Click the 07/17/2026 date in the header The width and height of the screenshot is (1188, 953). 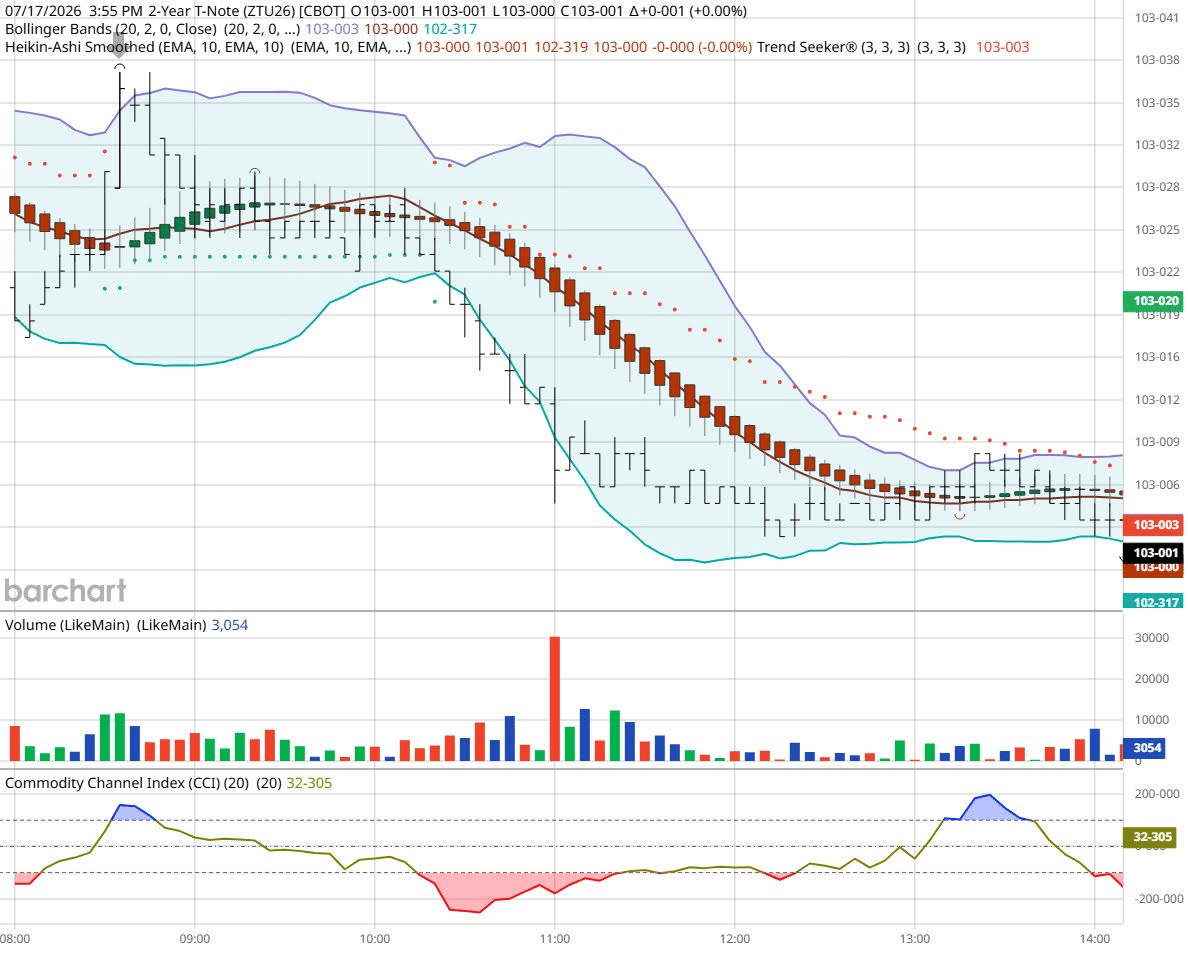point(42,11)
